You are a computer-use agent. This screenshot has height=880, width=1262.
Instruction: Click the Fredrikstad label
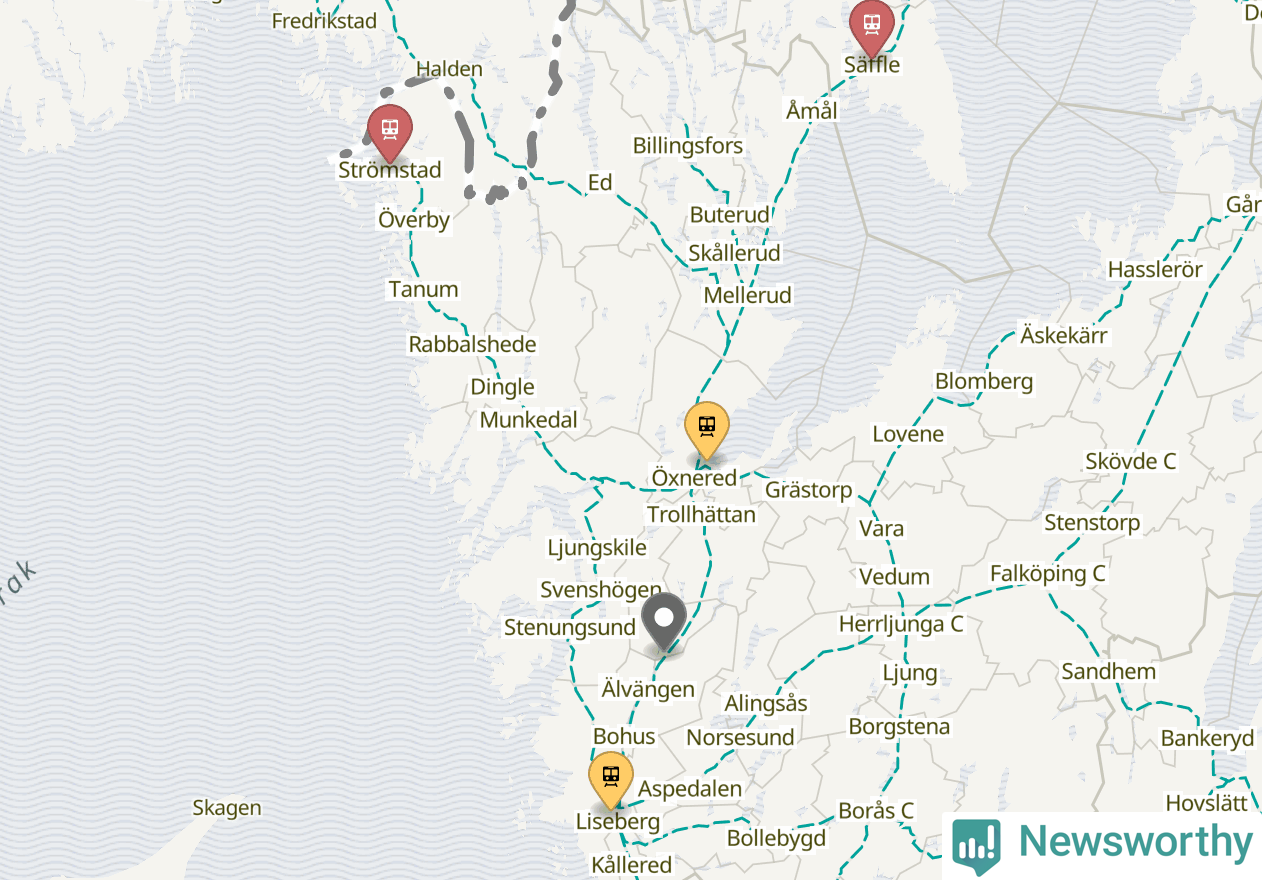[x=324, y=20]
